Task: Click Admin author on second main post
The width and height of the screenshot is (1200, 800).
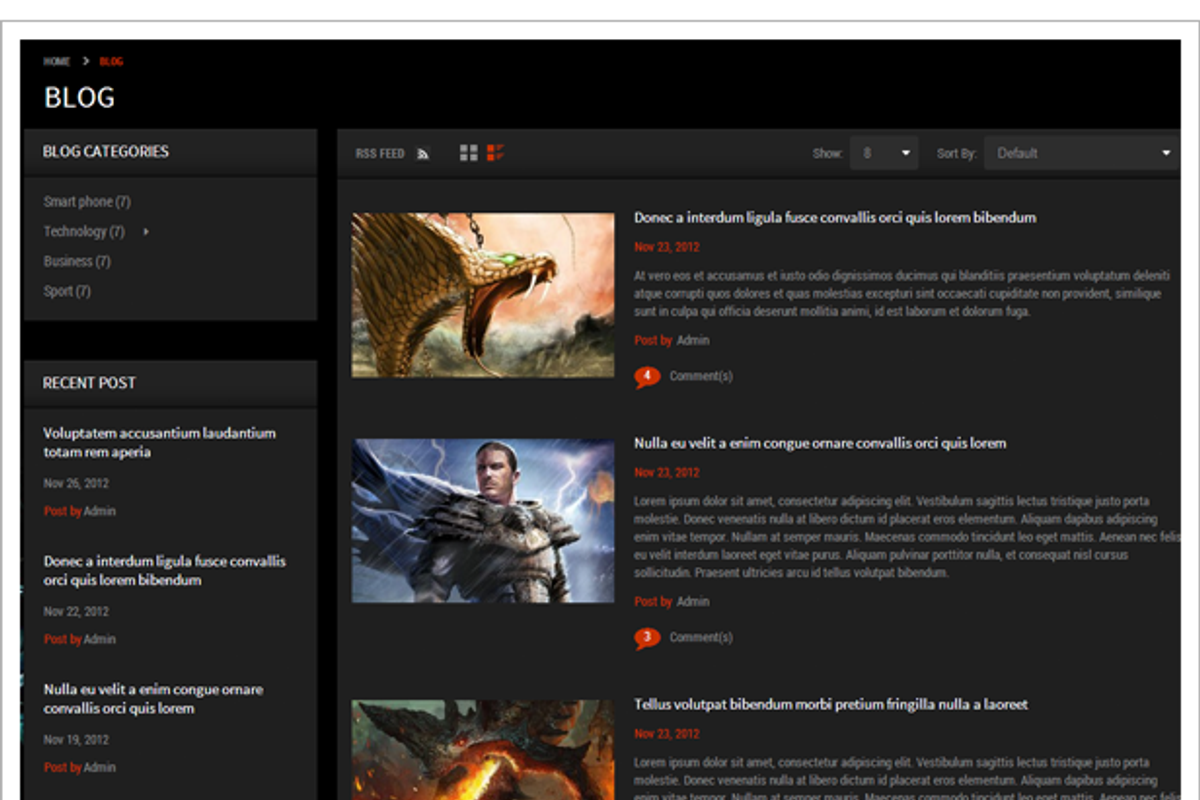Action: (693, 602)
